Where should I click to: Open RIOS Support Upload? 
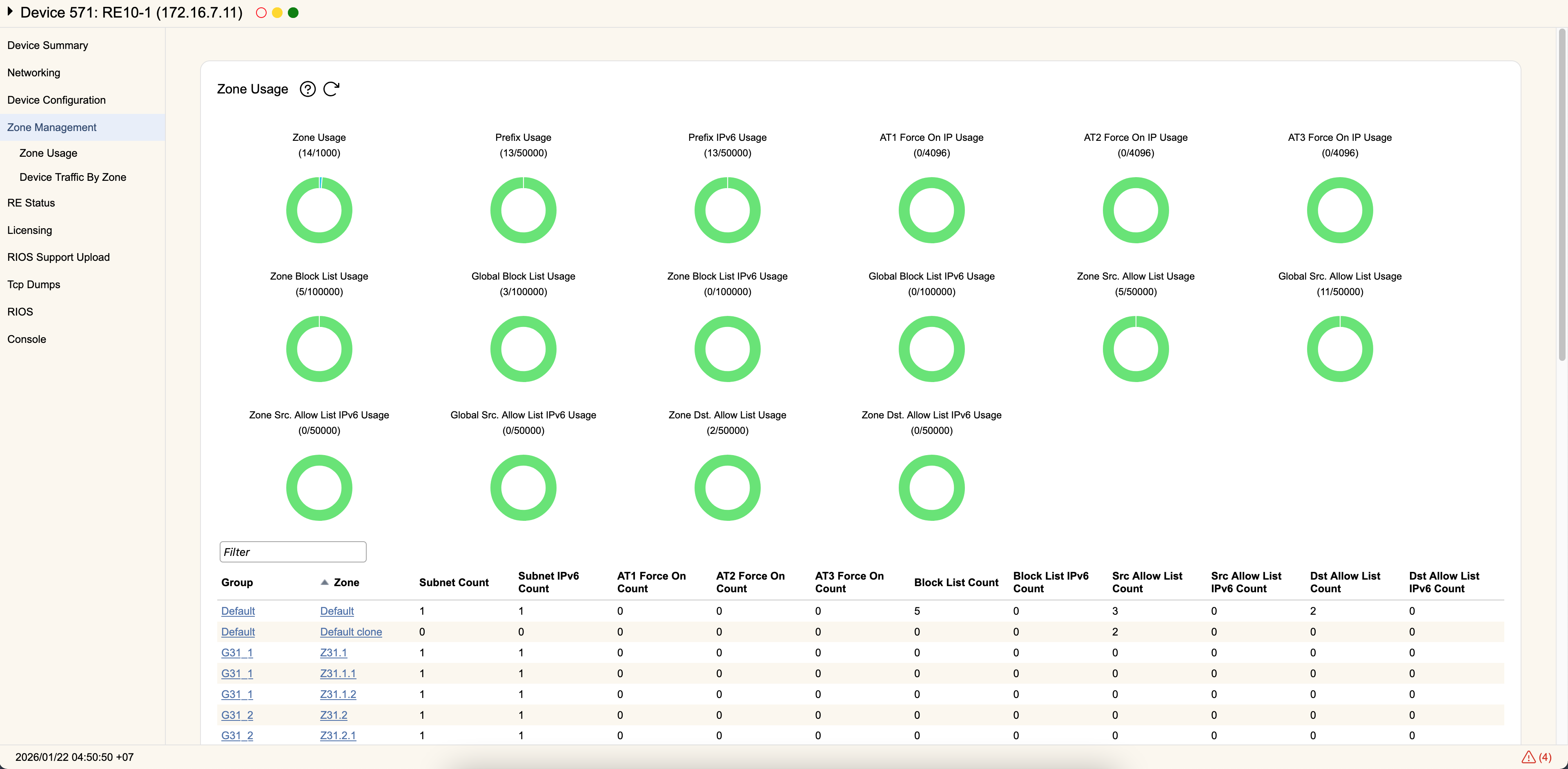[58, 257]
